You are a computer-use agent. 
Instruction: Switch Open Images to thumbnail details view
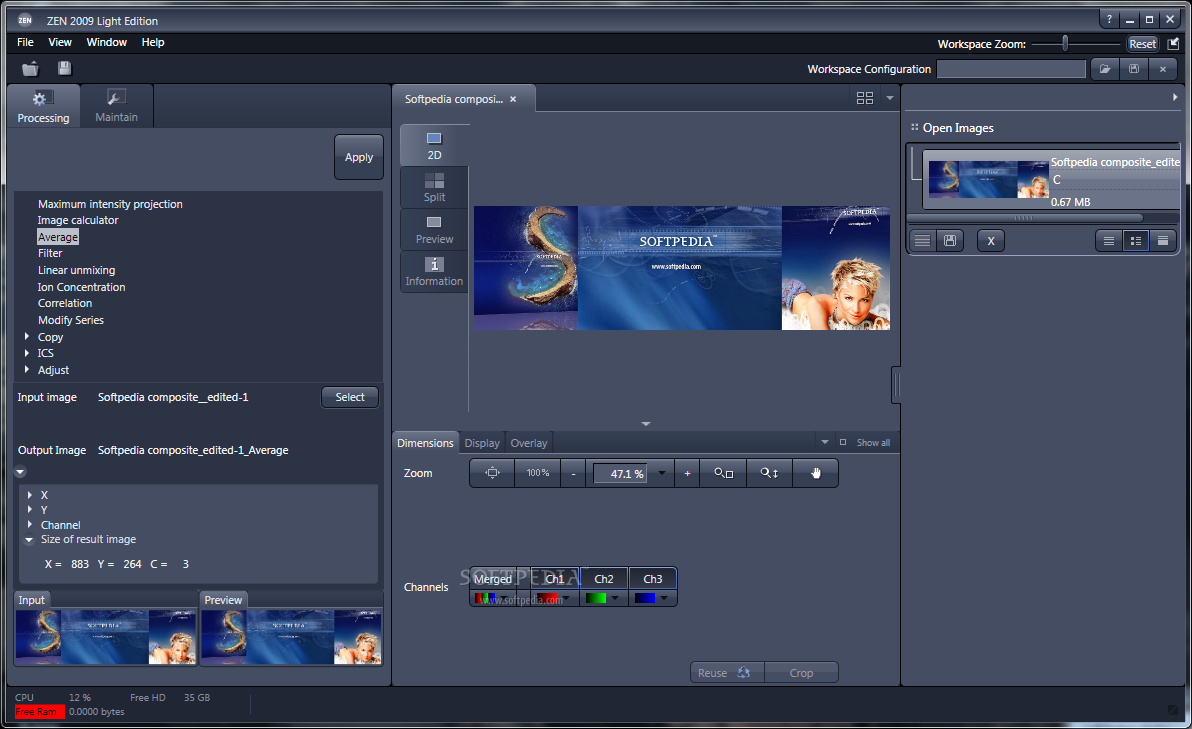pyautogui.click(x=1136, y=241)
